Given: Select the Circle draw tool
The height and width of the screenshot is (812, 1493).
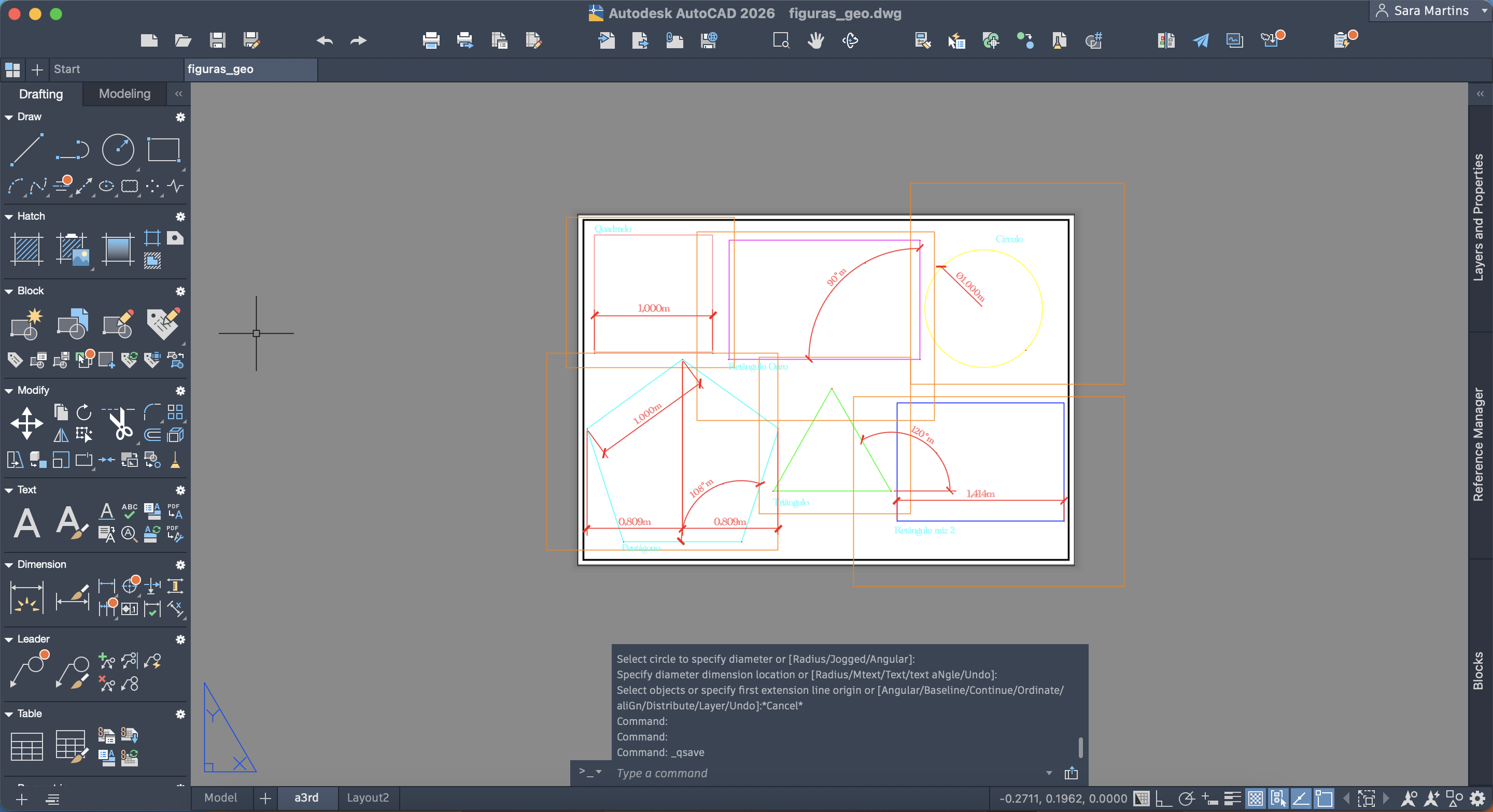Looking at the screenshot, I should coord(118,149).
